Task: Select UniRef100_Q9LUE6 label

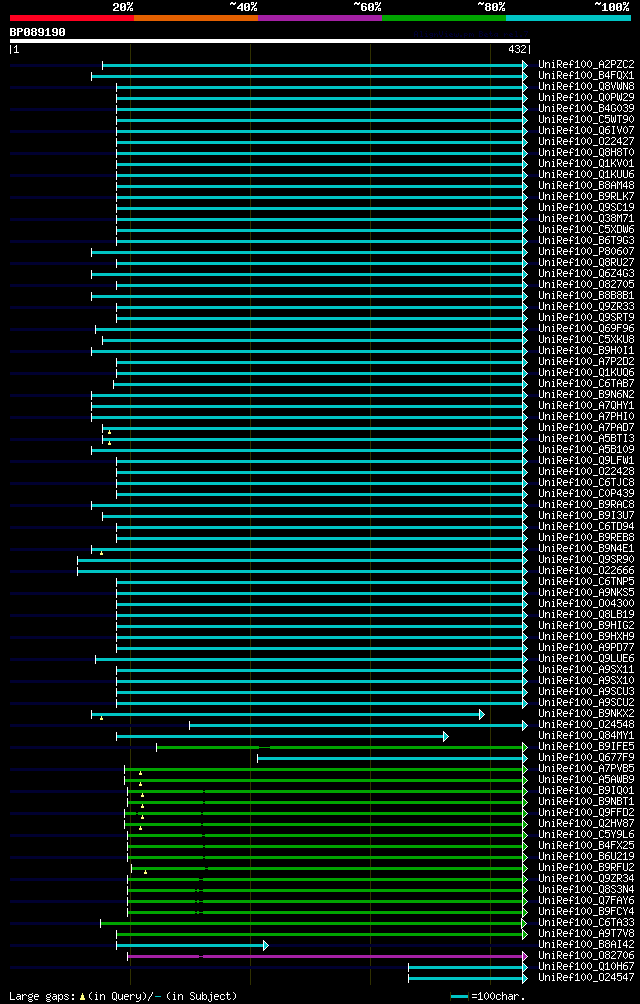Action: click(x=586, y=660)
